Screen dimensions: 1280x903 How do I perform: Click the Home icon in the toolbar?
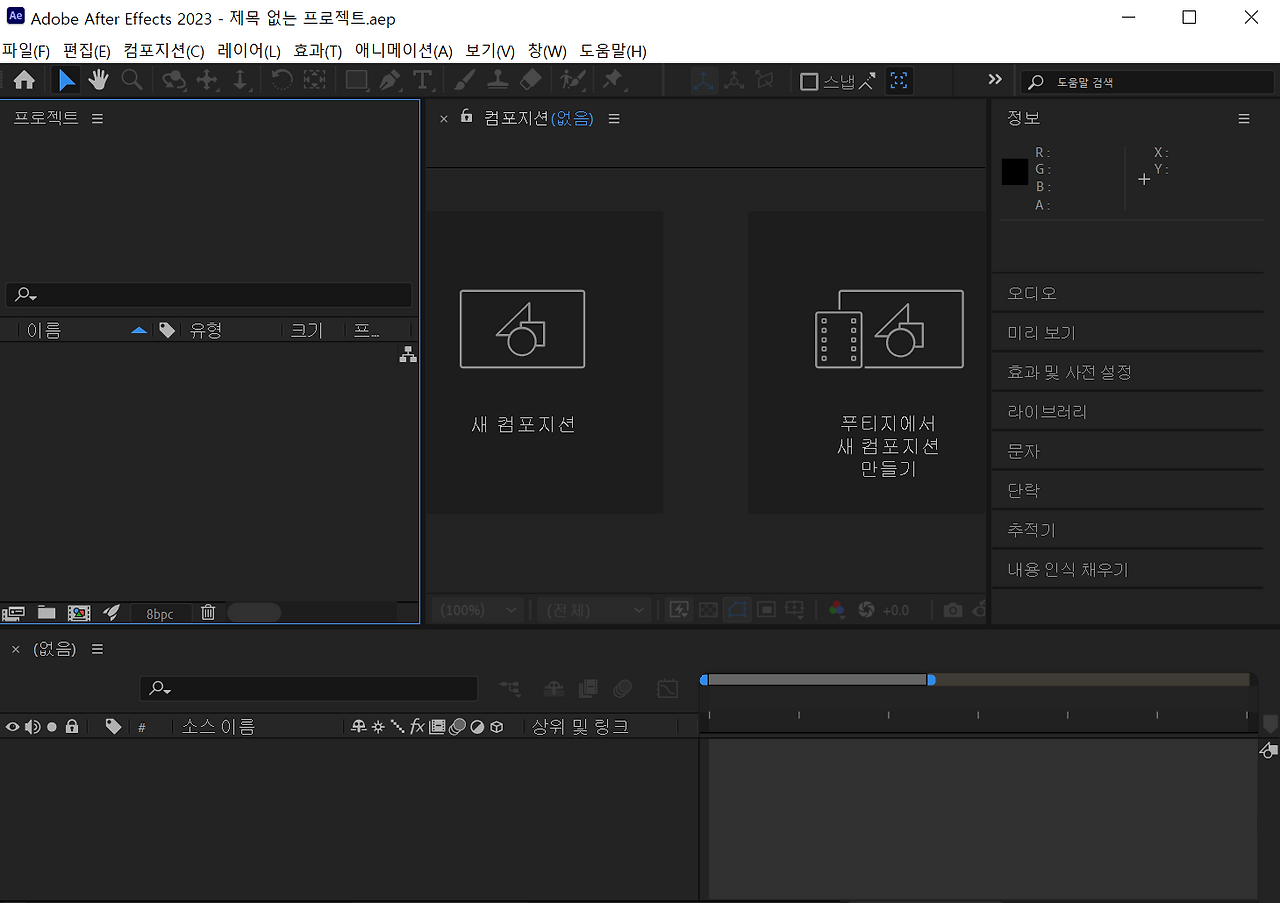pos(25,80)
